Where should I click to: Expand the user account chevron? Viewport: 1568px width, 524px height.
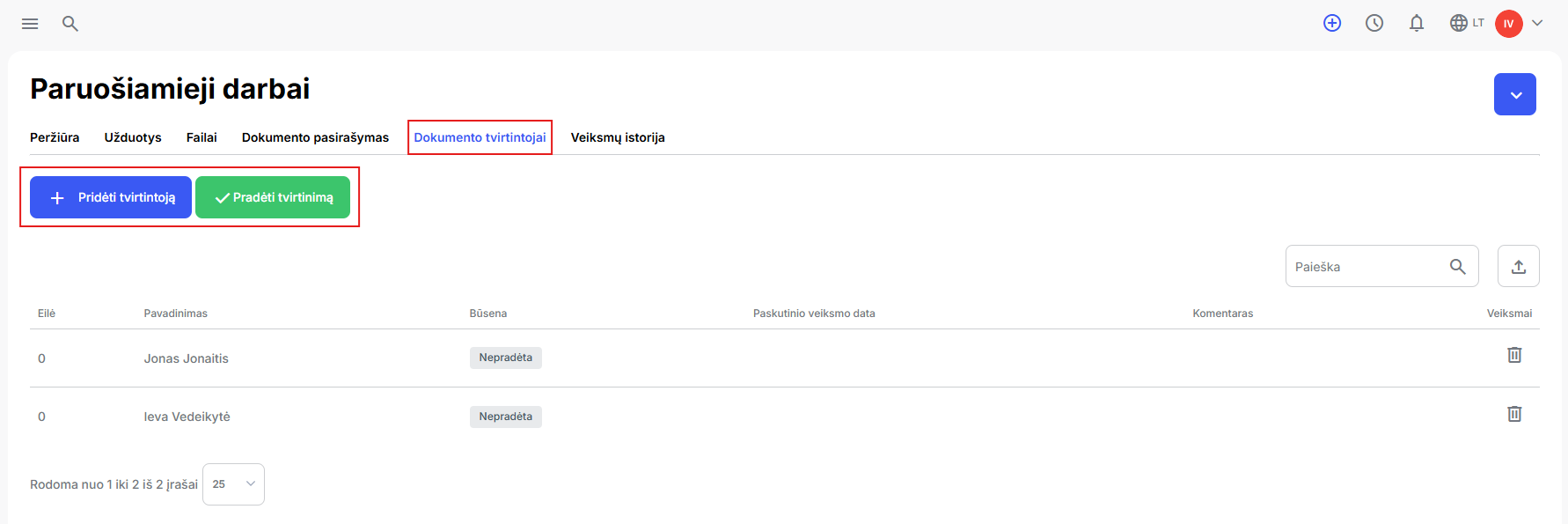(1537, 24)
